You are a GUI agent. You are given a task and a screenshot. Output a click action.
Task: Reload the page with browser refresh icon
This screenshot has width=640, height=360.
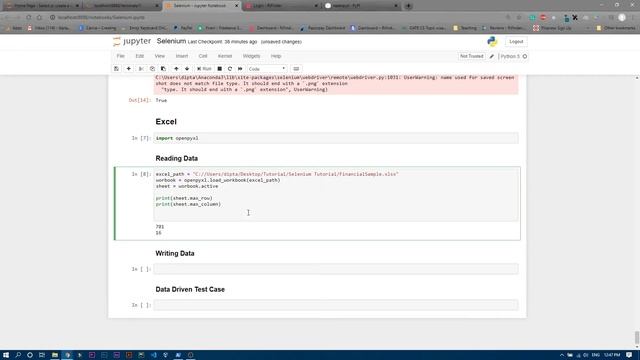[x=29, y=18]
